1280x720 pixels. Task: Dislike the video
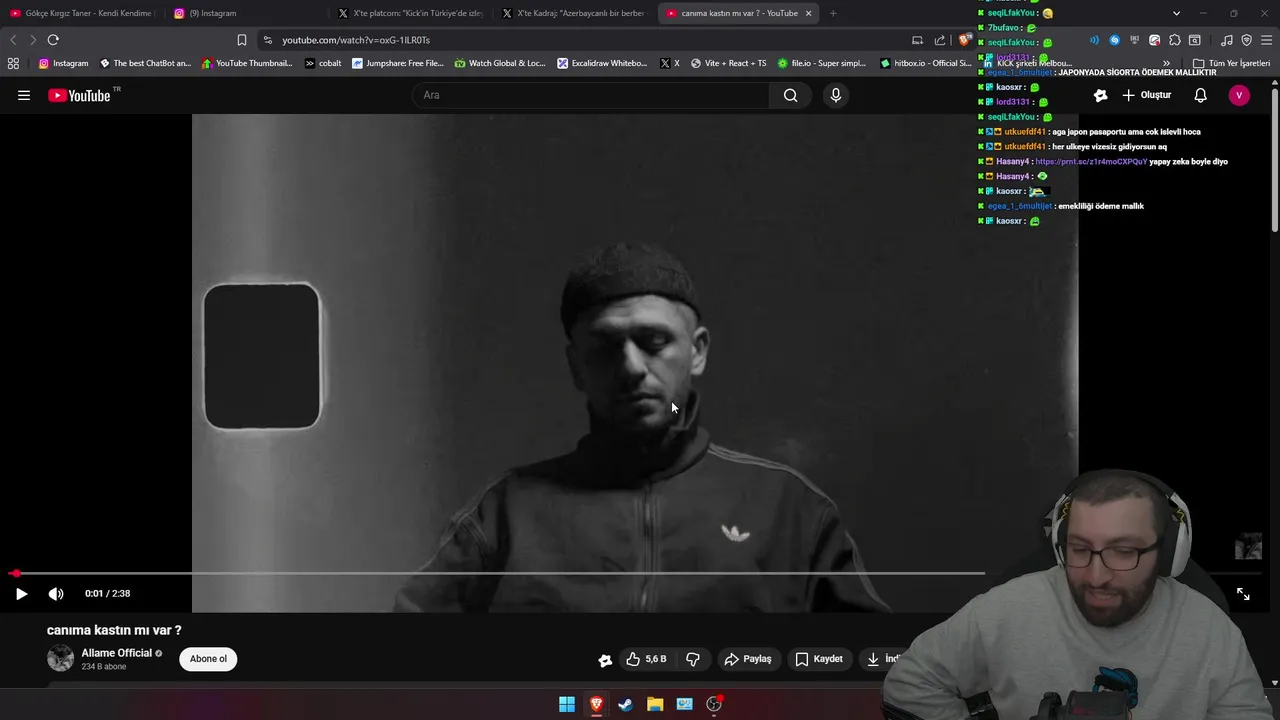693,659
